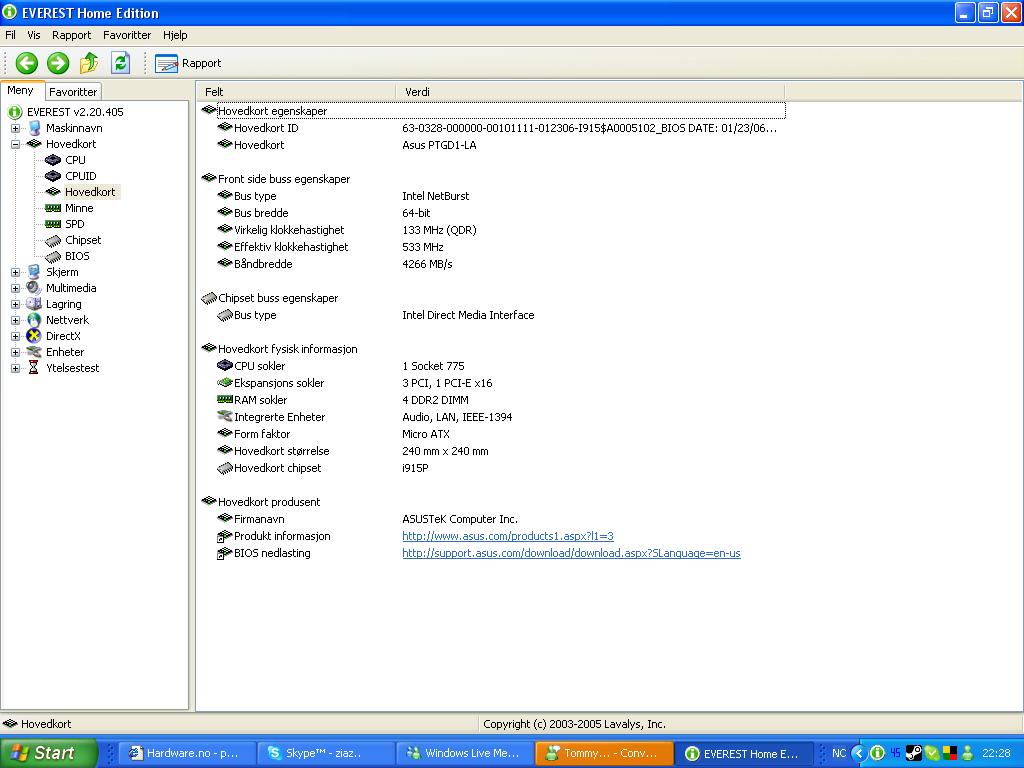This screenshot has width=1024, height=768.
Task: Expand the Multimedia tree node
Action: coord(16,288)
